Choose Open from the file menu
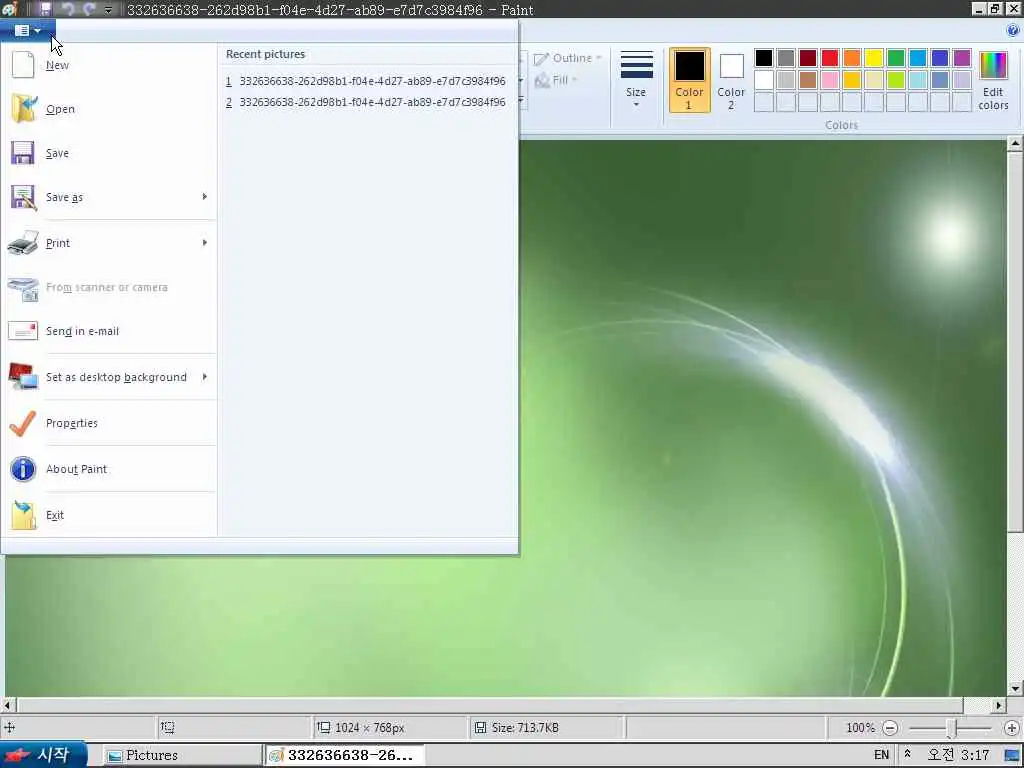 point(109,108)
